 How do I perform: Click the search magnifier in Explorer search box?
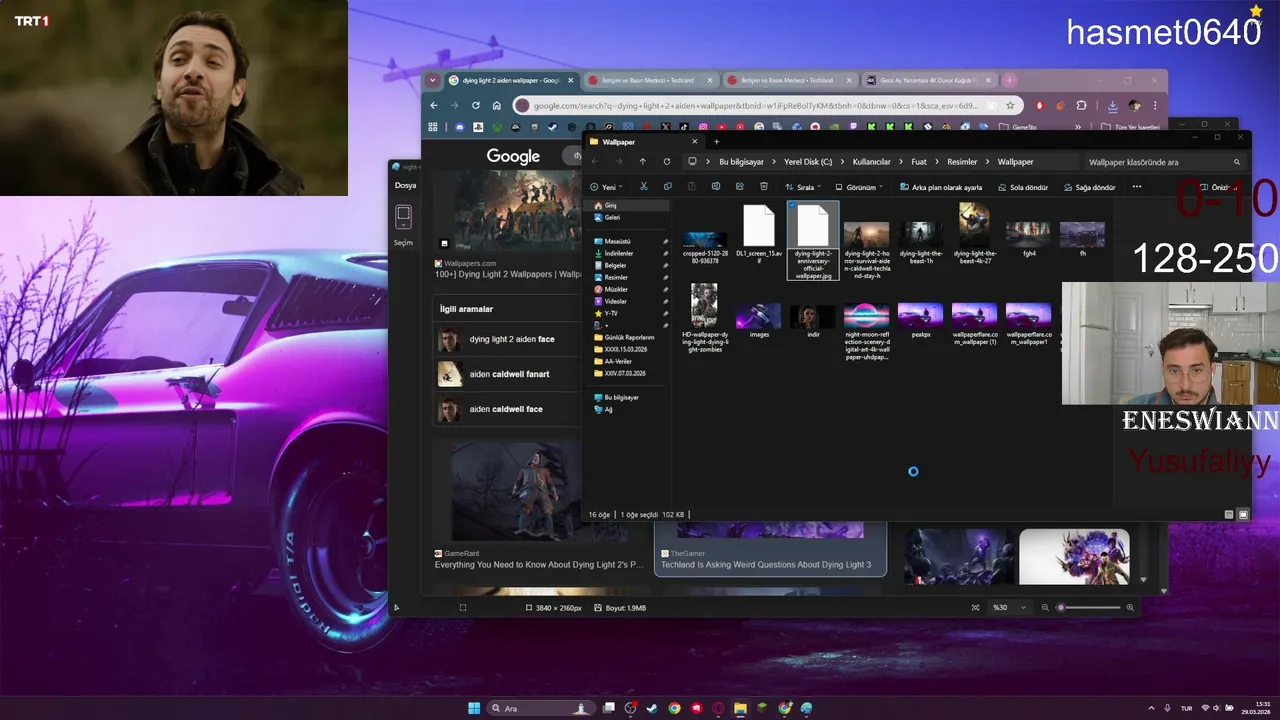pos(1236,162)
